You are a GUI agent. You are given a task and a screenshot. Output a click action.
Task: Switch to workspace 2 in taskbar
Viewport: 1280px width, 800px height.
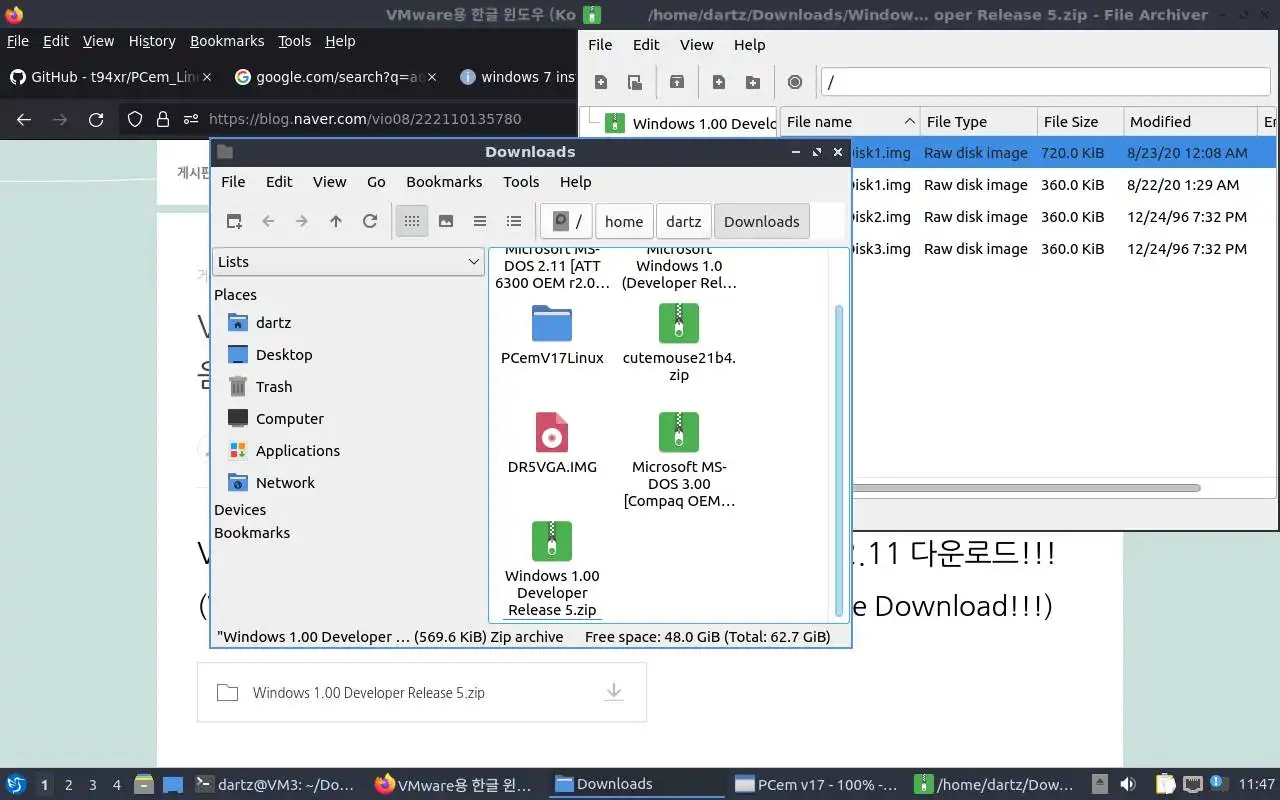68,785
